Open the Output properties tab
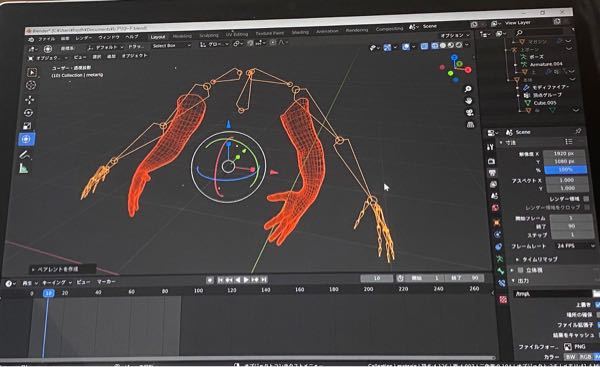The width and height of the screenshot is (600, 367). click(493, 173)
